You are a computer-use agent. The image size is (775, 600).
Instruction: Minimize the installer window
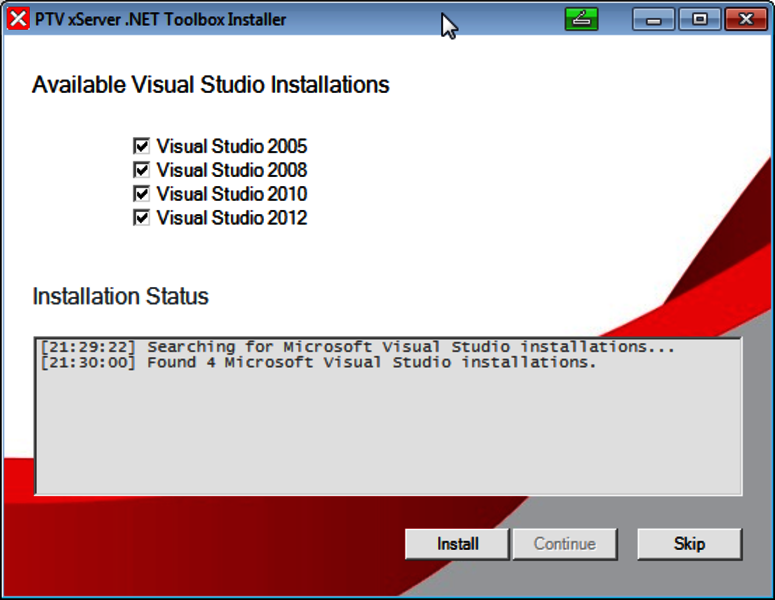(653, 19)
